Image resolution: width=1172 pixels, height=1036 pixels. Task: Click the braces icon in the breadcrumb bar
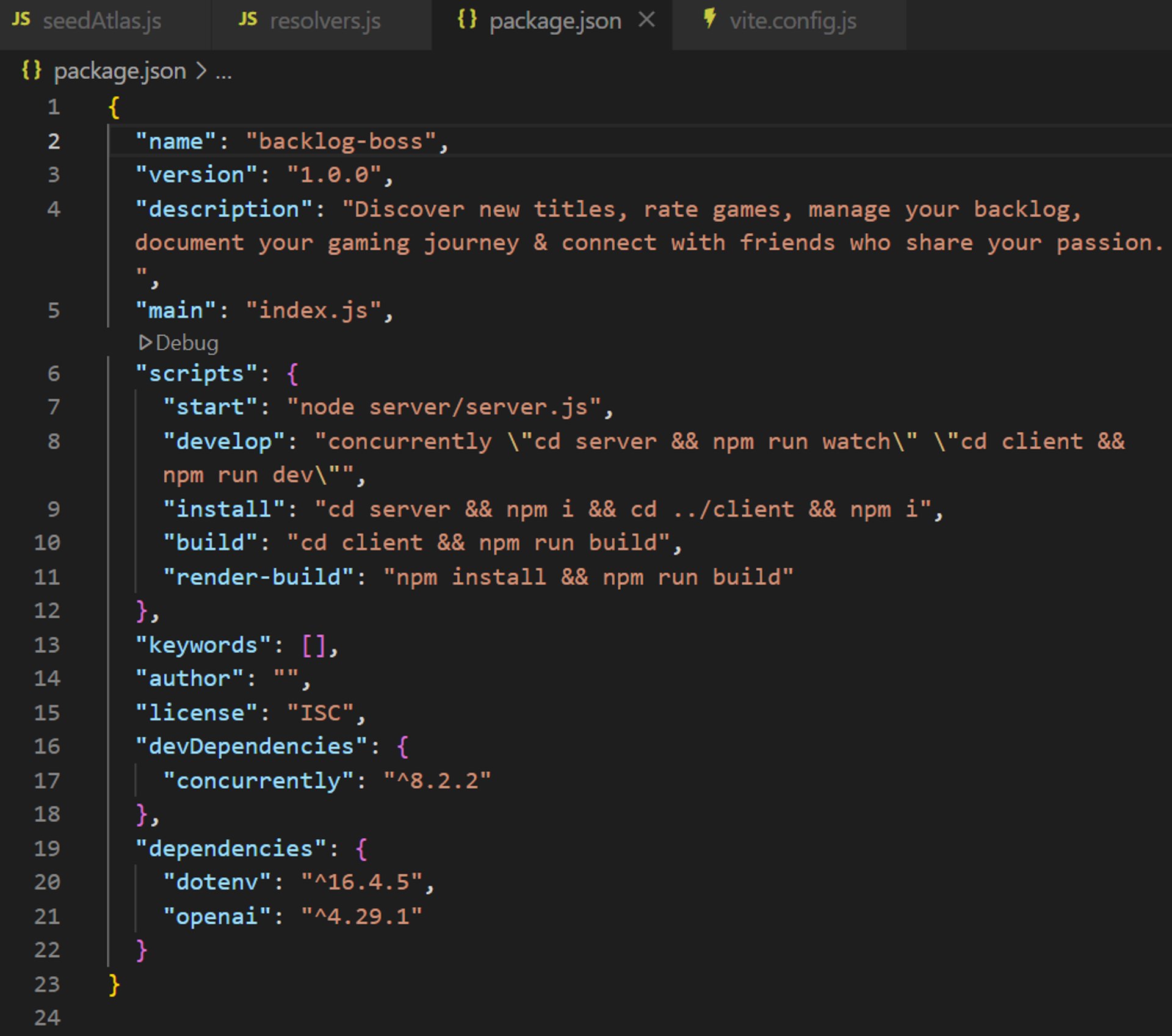click(x=31, y=70)
